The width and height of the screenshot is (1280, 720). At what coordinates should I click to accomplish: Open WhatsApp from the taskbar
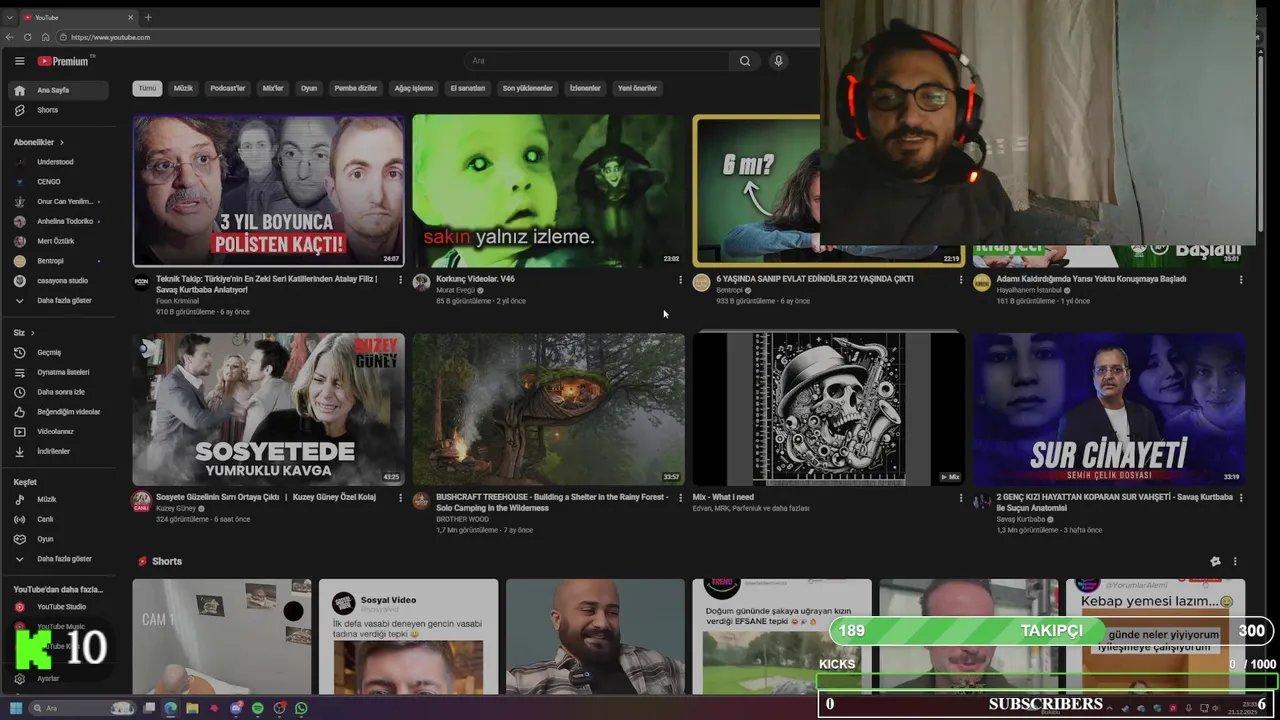pyautogui.click(x=301, y=708)
